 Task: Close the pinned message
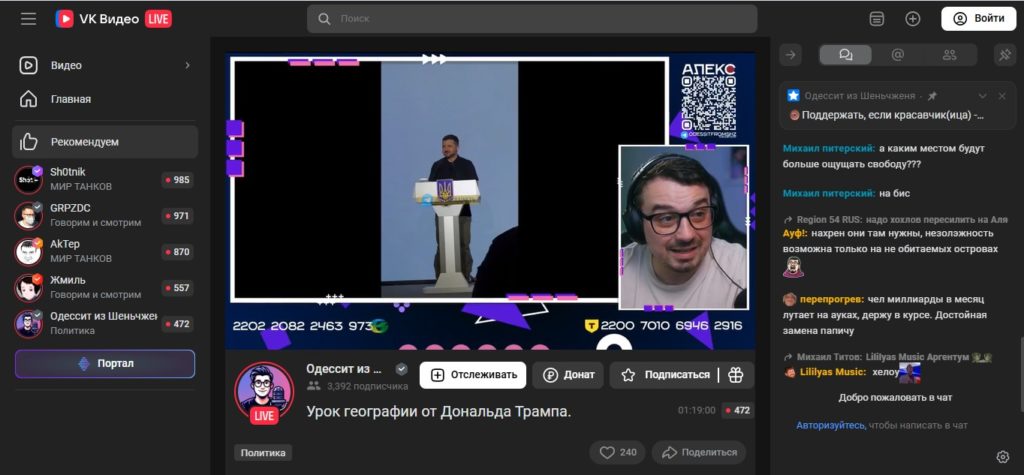point(1002,96)
